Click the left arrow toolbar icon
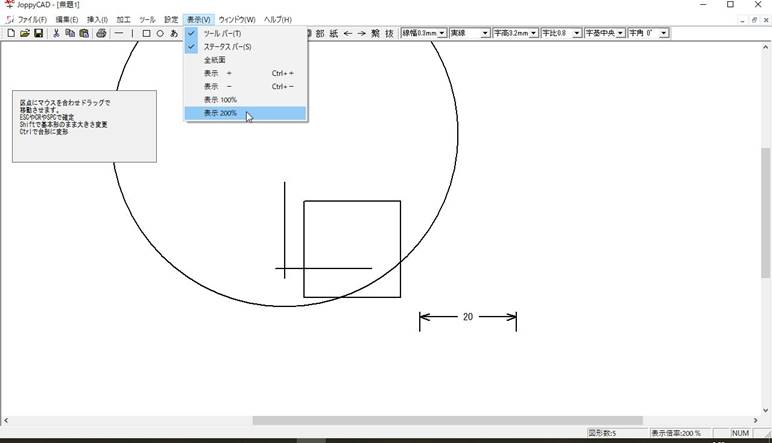This screenshot has height=443, width=772. [347, 33]
